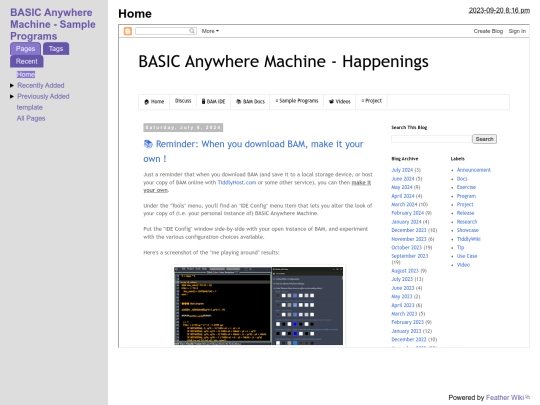
Task: Open June 2024 blog archive
Action: pos(403,179)
